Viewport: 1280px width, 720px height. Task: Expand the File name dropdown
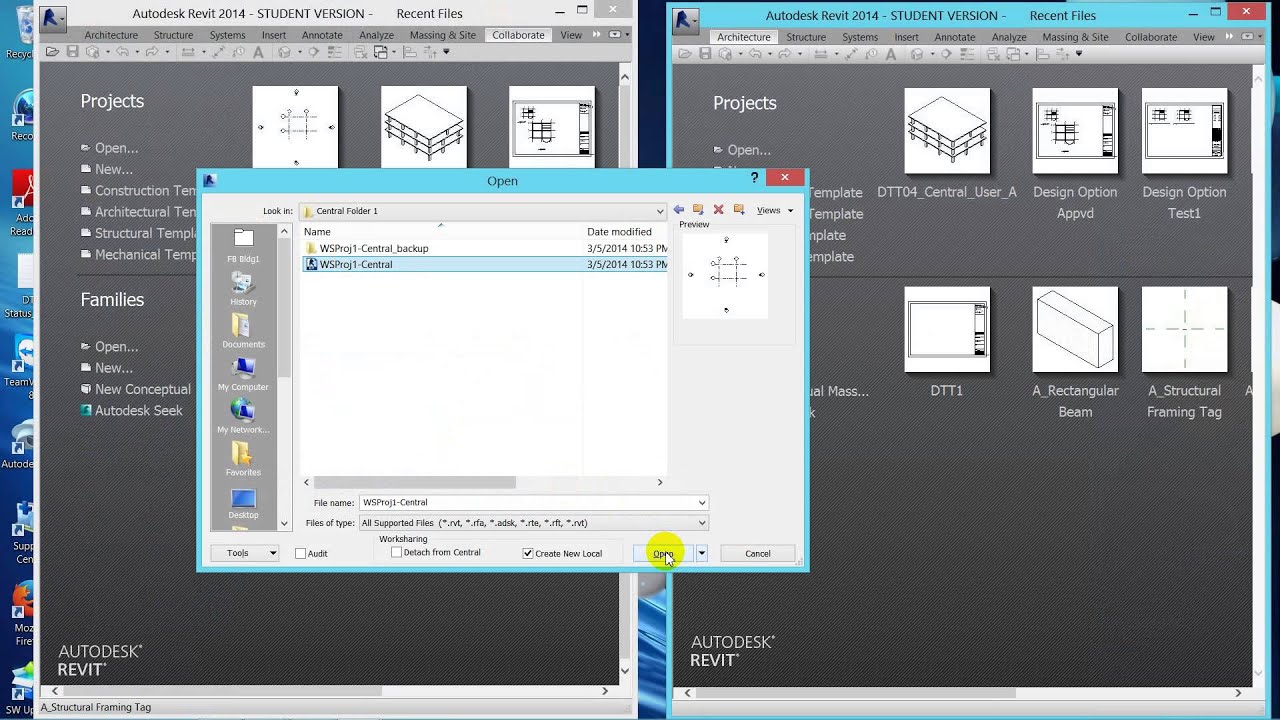[702, 503]
